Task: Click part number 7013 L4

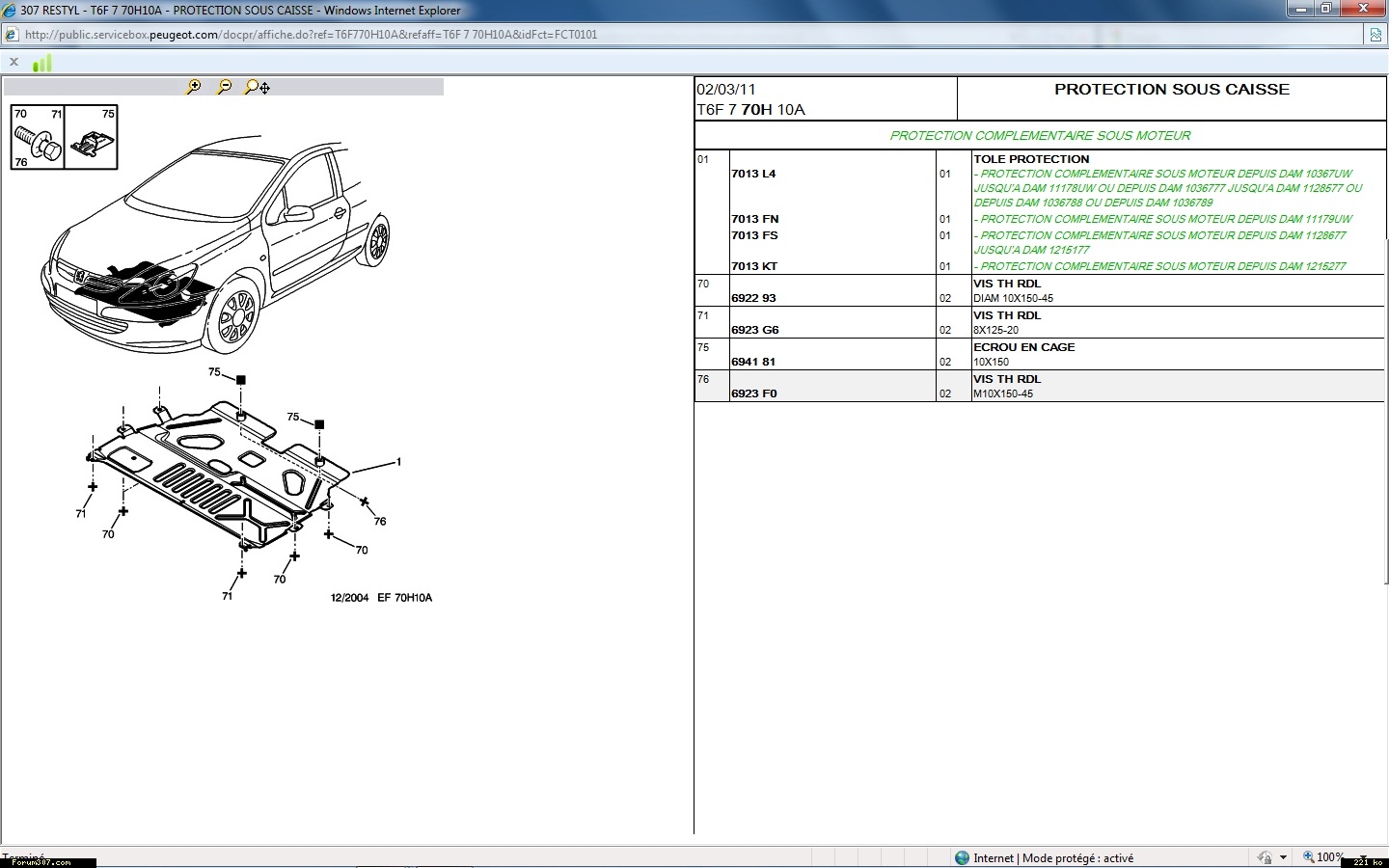Action: pyautogui.click(x=753, y=175)
